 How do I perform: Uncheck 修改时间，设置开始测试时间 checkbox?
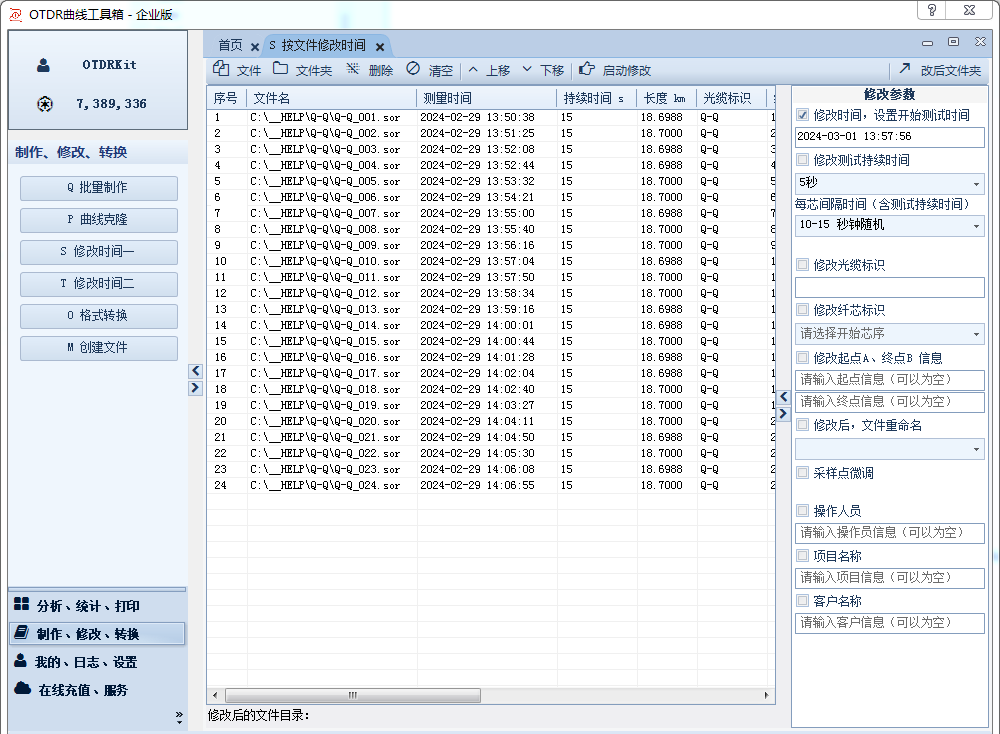[803, 115]
